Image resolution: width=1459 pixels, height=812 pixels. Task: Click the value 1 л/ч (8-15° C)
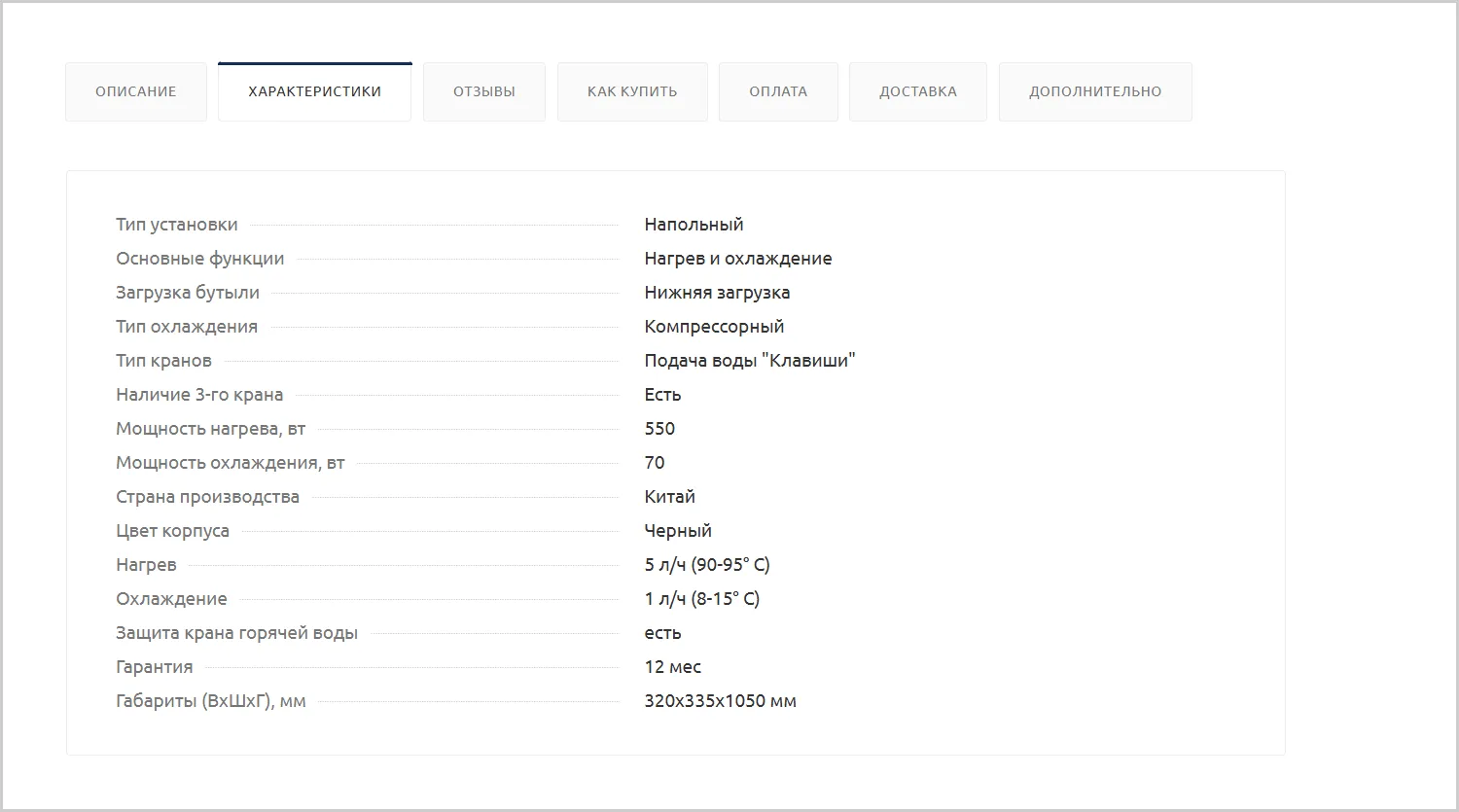pos(702,599)
